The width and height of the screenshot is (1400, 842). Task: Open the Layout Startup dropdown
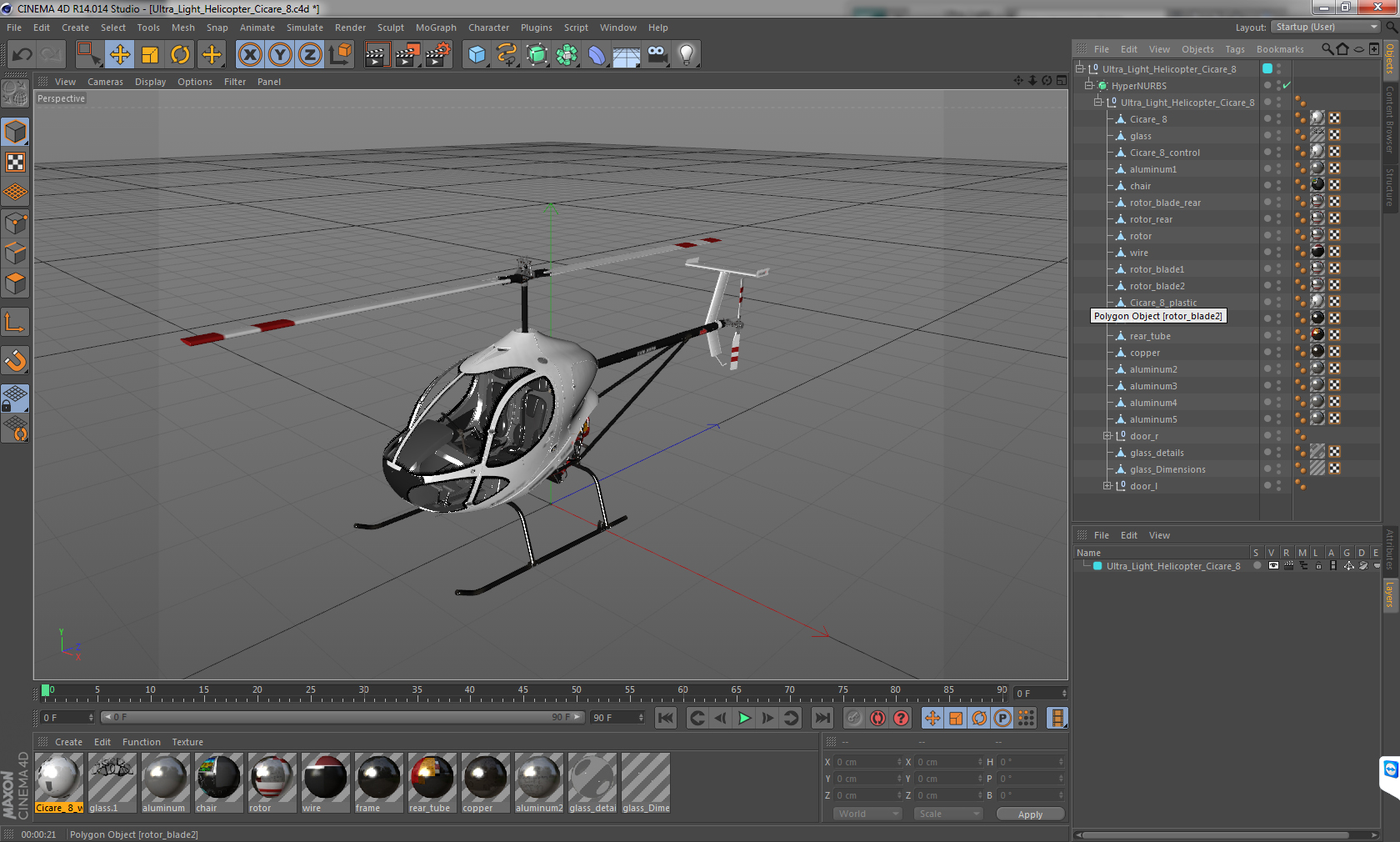pyautogui.click(x=1327, y=28)
